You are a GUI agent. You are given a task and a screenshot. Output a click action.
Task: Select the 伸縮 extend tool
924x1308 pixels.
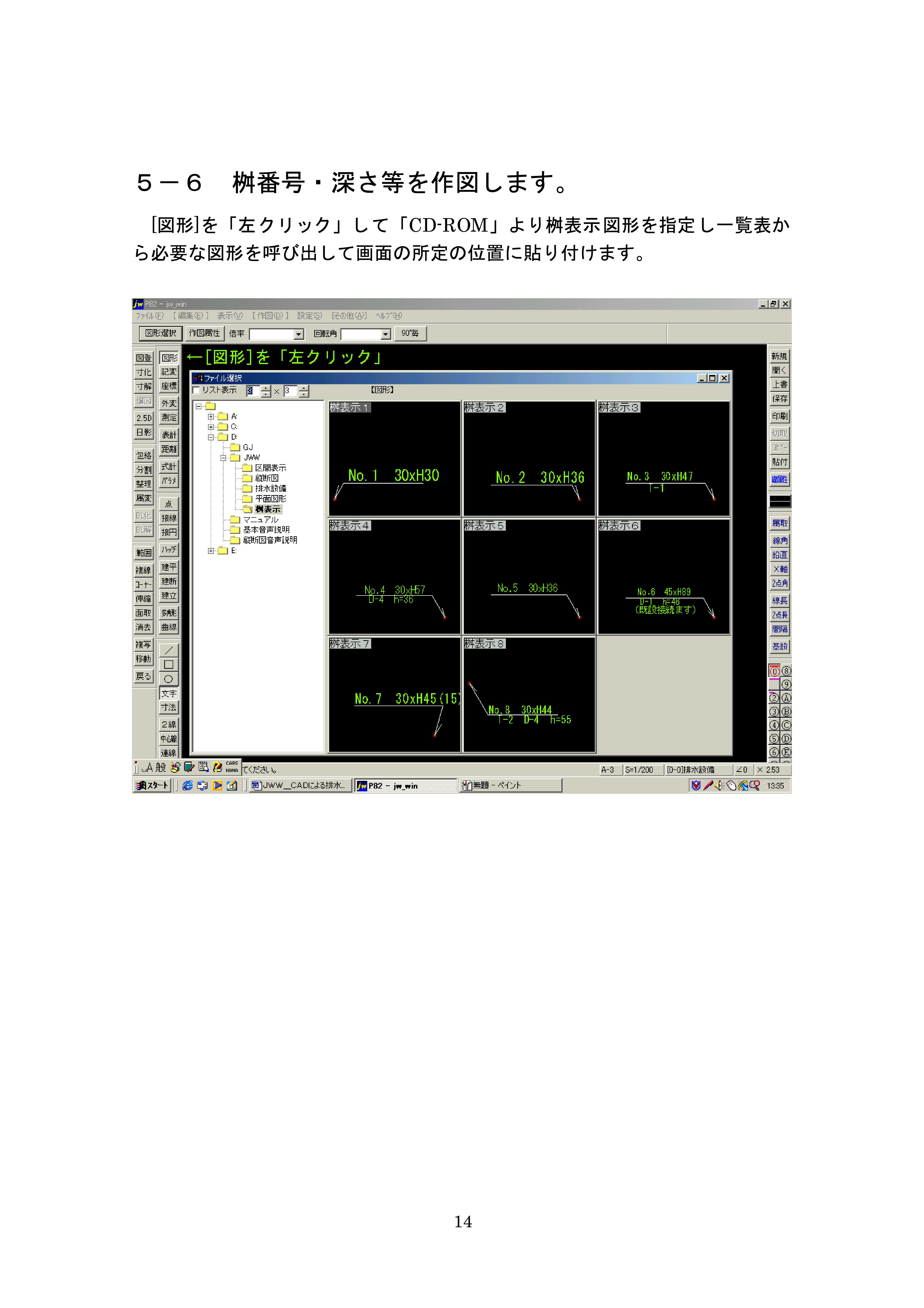click(x=144, y=599)
